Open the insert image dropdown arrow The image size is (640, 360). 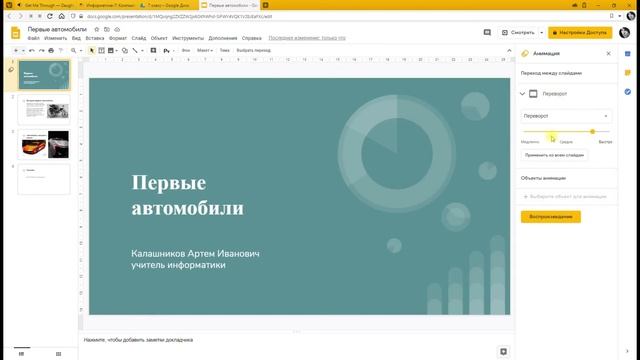coord(117,51)
